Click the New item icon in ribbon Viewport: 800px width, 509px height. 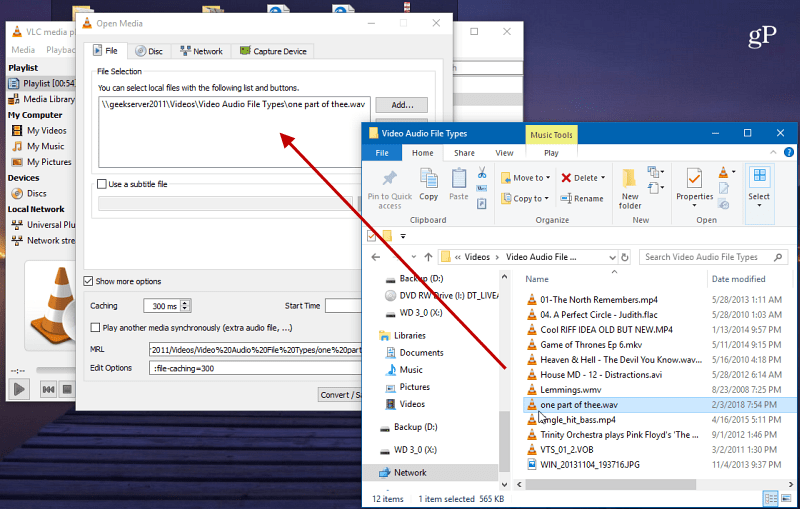[656, 172]
